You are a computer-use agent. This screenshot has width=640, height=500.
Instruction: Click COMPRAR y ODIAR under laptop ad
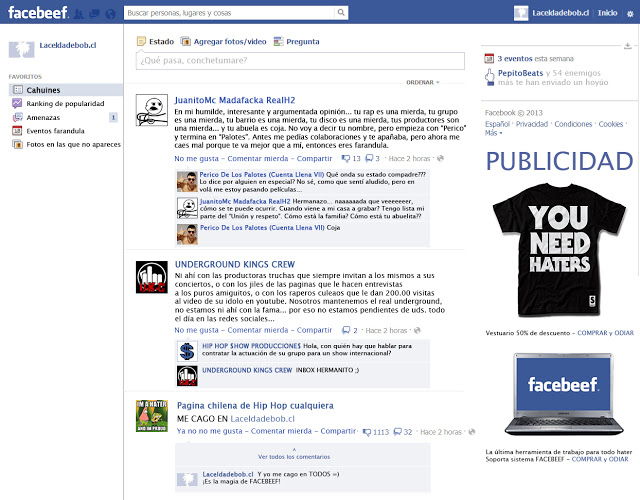(x=600, y=459)
